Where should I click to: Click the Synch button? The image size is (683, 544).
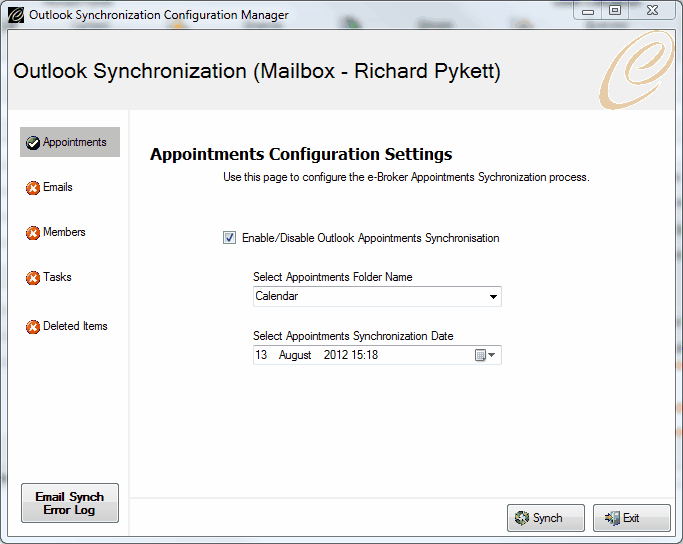546,518
